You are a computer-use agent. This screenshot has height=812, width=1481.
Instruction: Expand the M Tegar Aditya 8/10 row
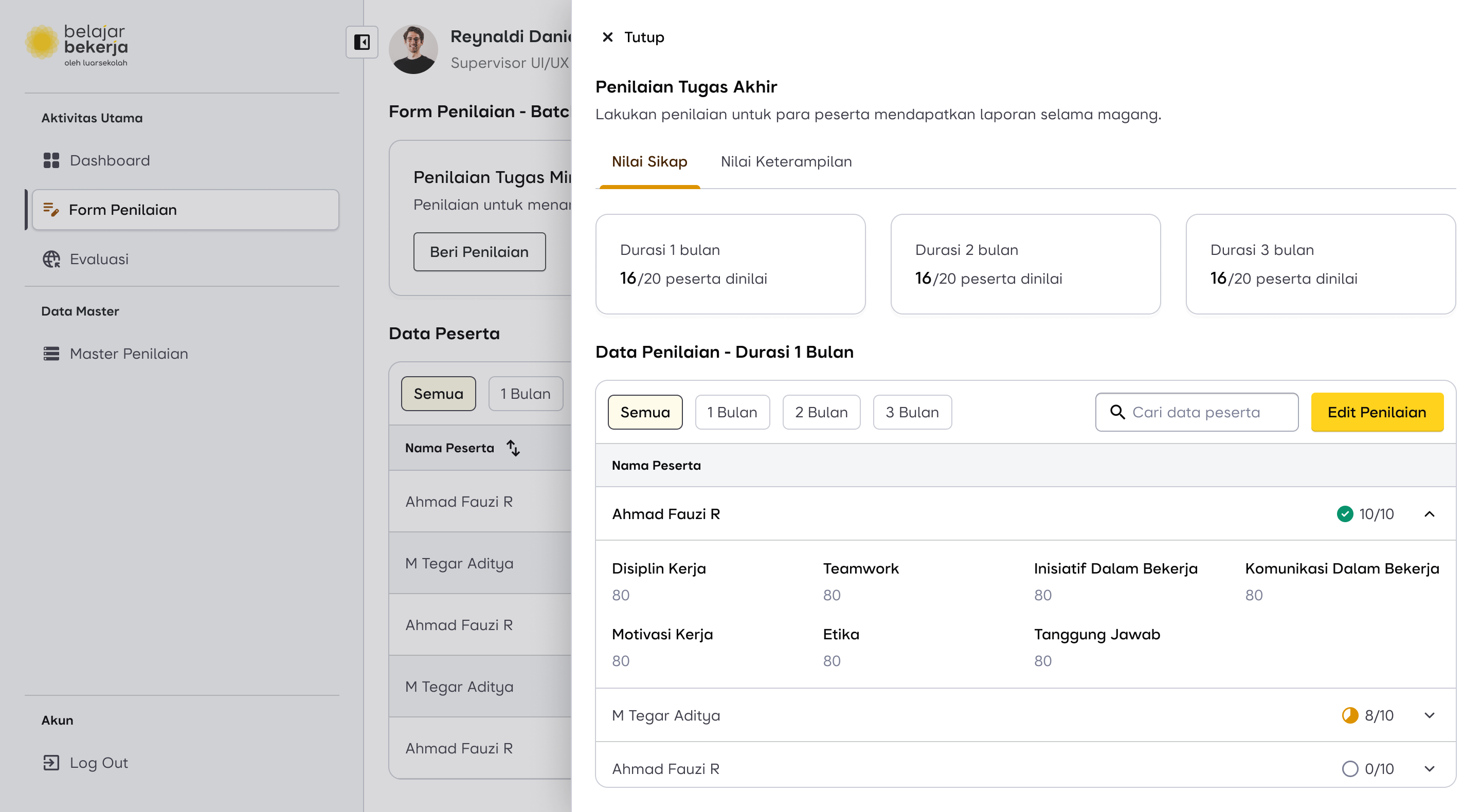click(1429, 715)
